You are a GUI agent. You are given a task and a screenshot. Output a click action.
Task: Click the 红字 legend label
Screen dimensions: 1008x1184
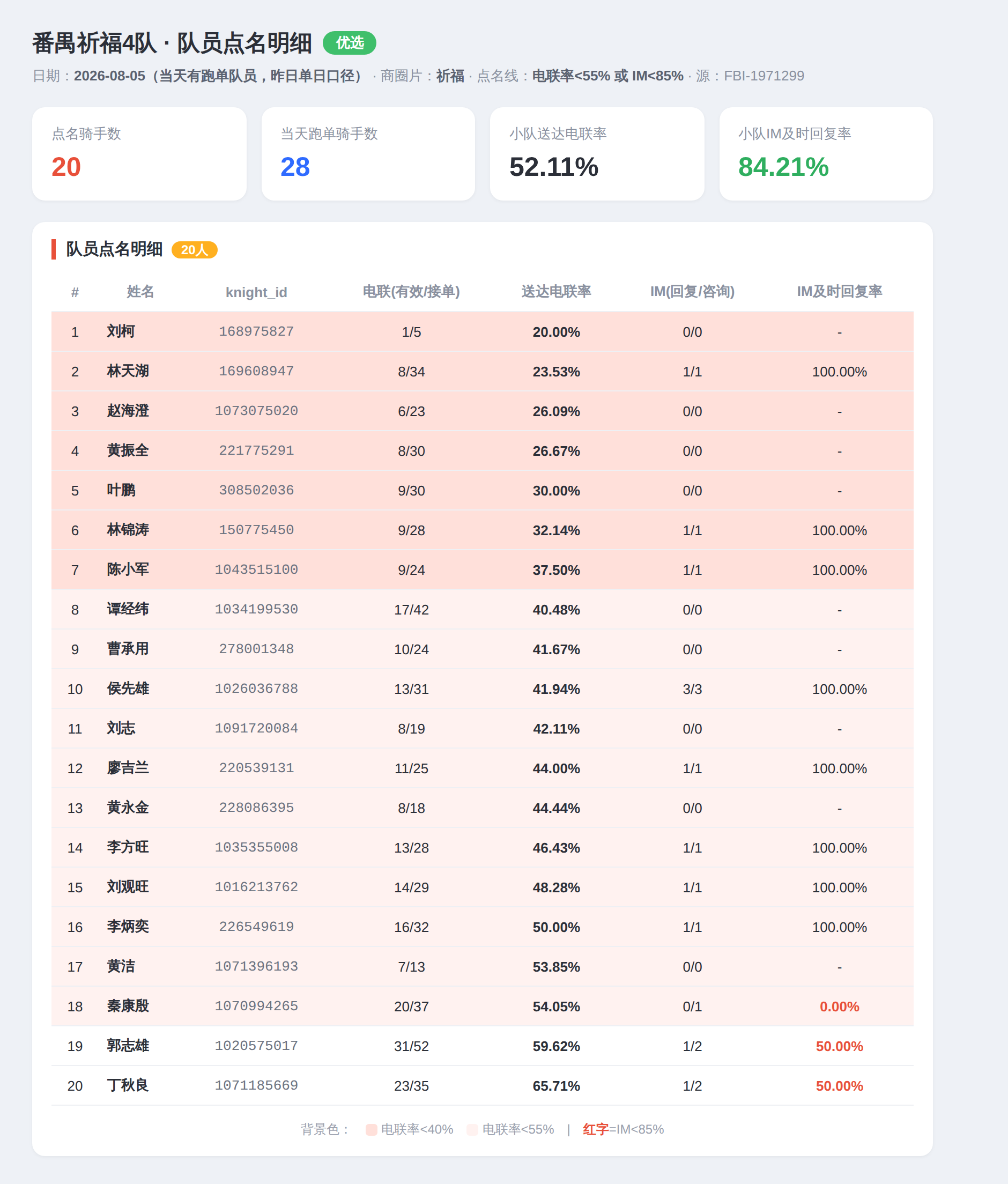596,1130
